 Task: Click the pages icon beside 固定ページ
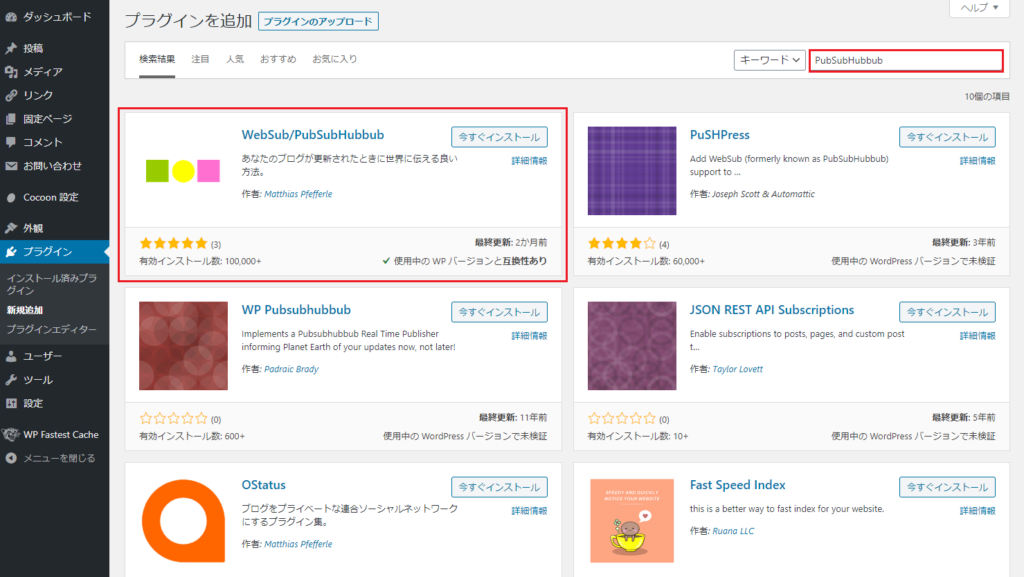coord(11,119)
